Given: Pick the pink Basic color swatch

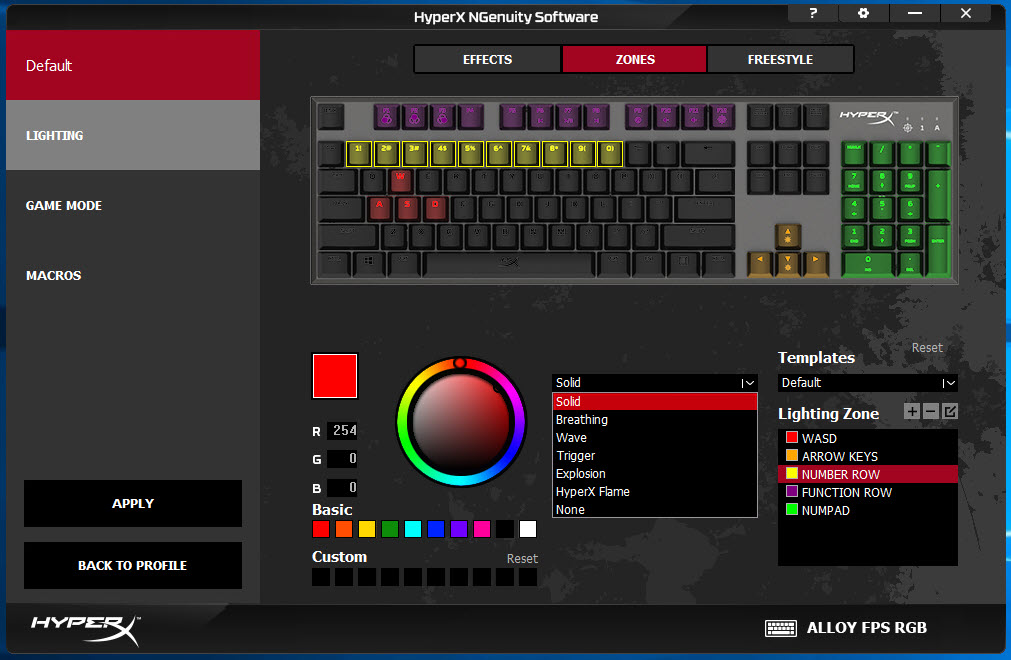Looking at the screenshot, I should (x=482, y=529).
